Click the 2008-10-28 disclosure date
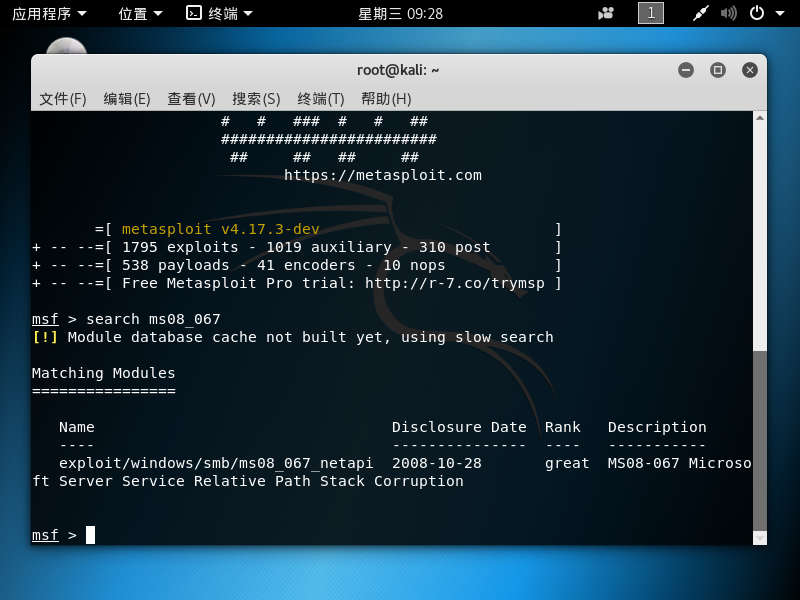Image resolution: width=800 pixels, height=600 pixels. [x=437, y=463]
